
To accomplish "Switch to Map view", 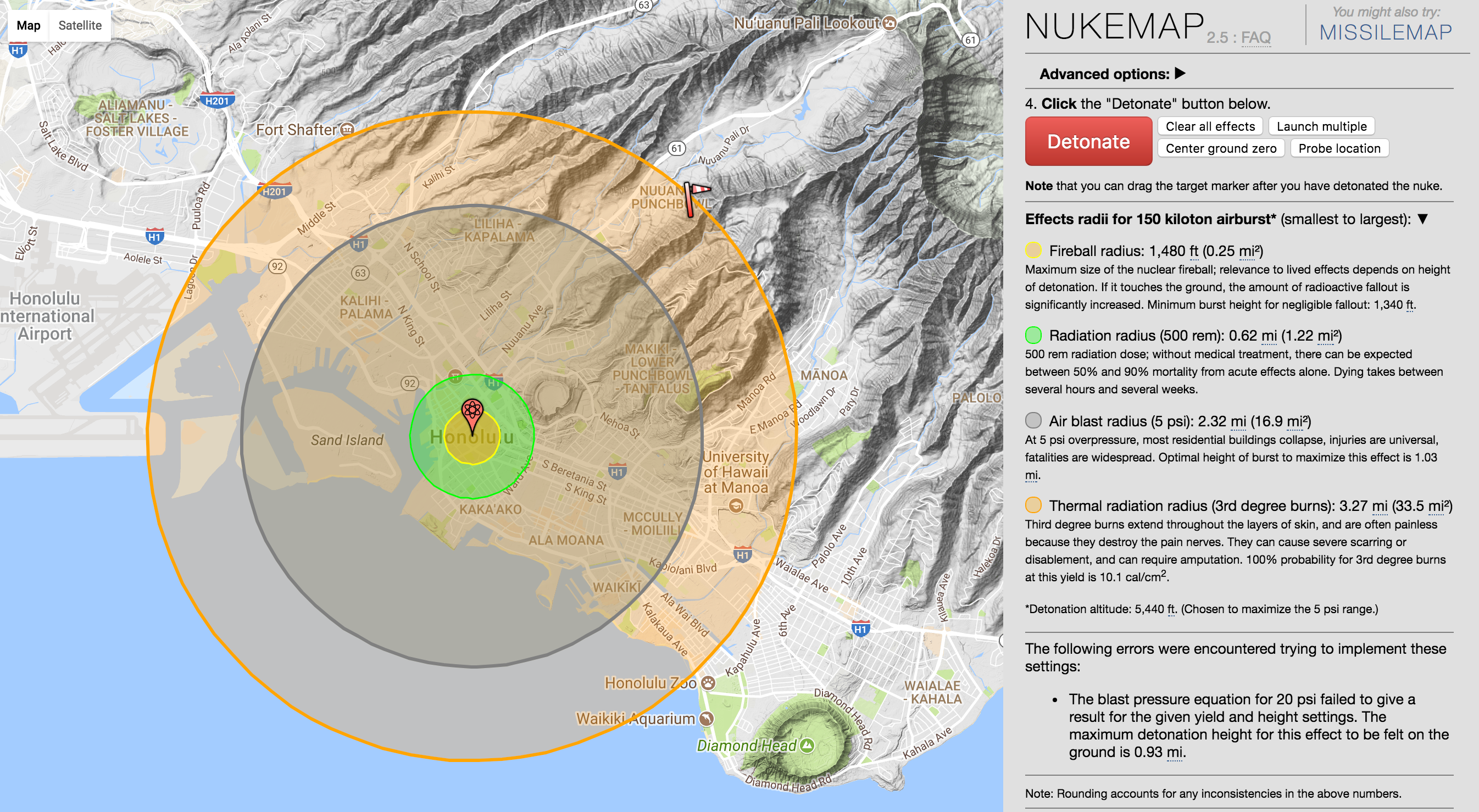I will tap(28, 25).
